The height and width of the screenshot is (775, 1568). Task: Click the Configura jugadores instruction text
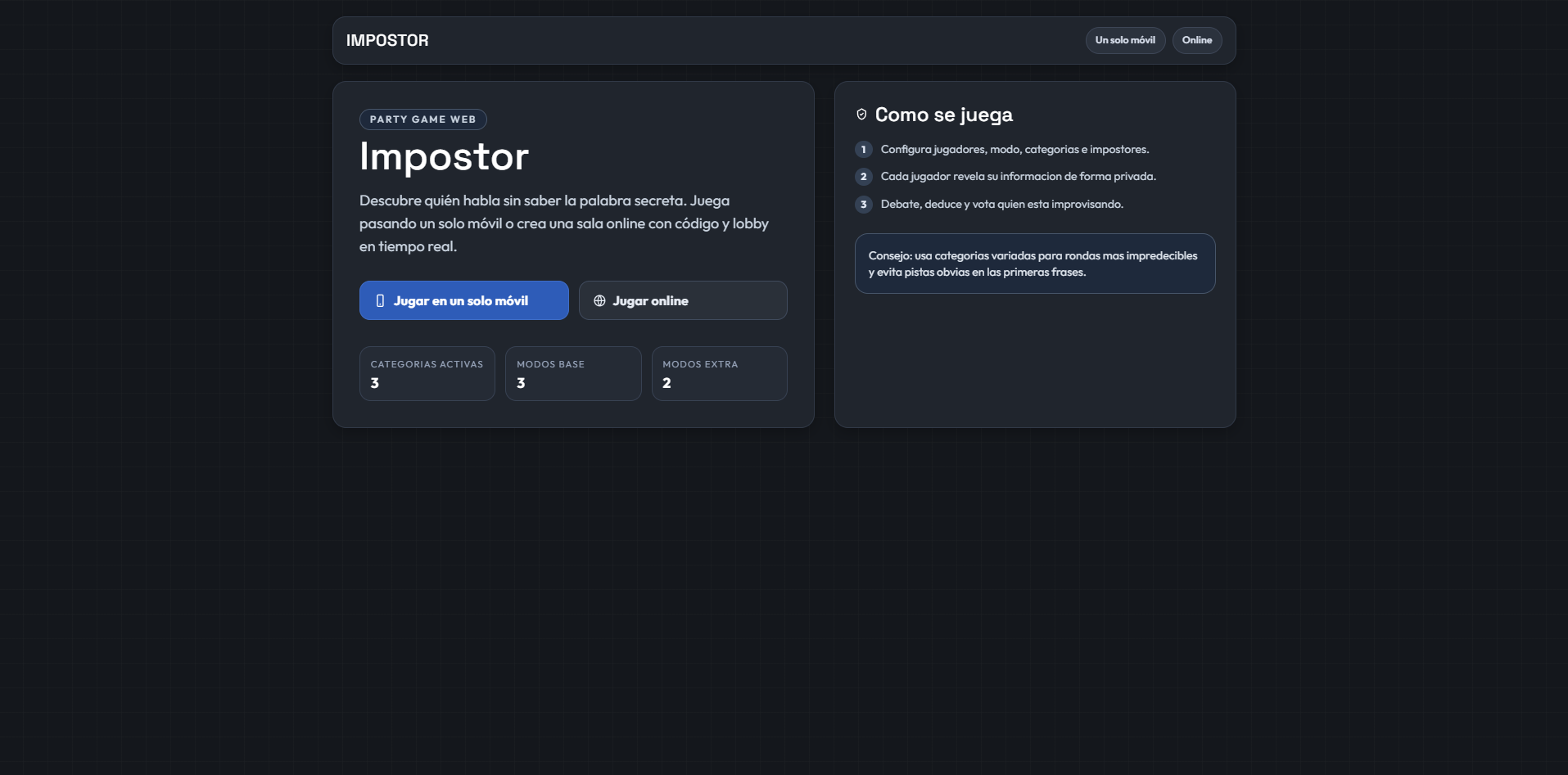tap(1014, 150)
